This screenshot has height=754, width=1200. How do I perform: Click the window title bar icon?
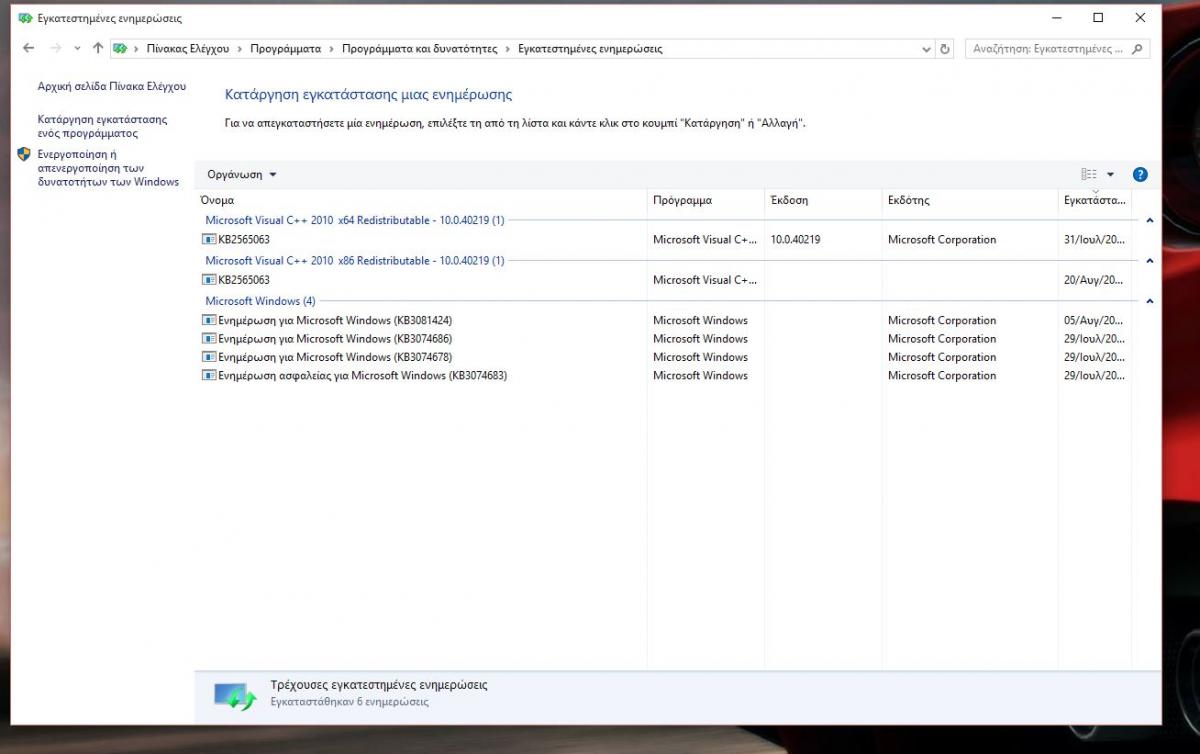tap(25, 18)
